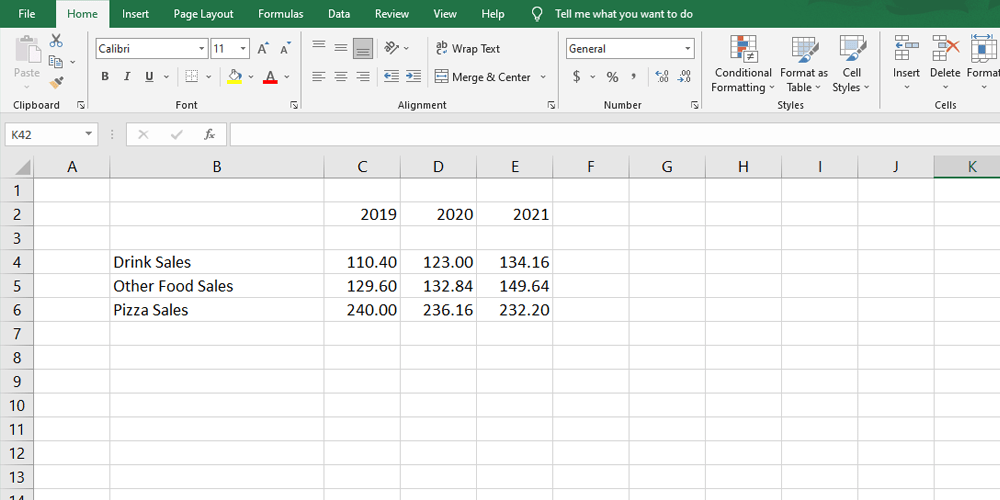Open Font dialog launcher
The width and height of the screenshot is (1000, 500).
(294, 105)
